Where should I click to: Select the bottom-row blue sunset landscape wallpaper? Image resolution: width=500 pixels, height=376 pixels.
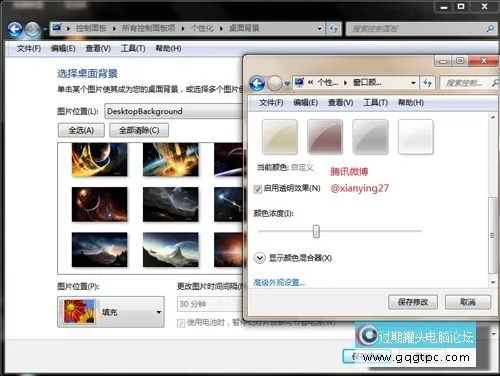click(x=99, y=250)
